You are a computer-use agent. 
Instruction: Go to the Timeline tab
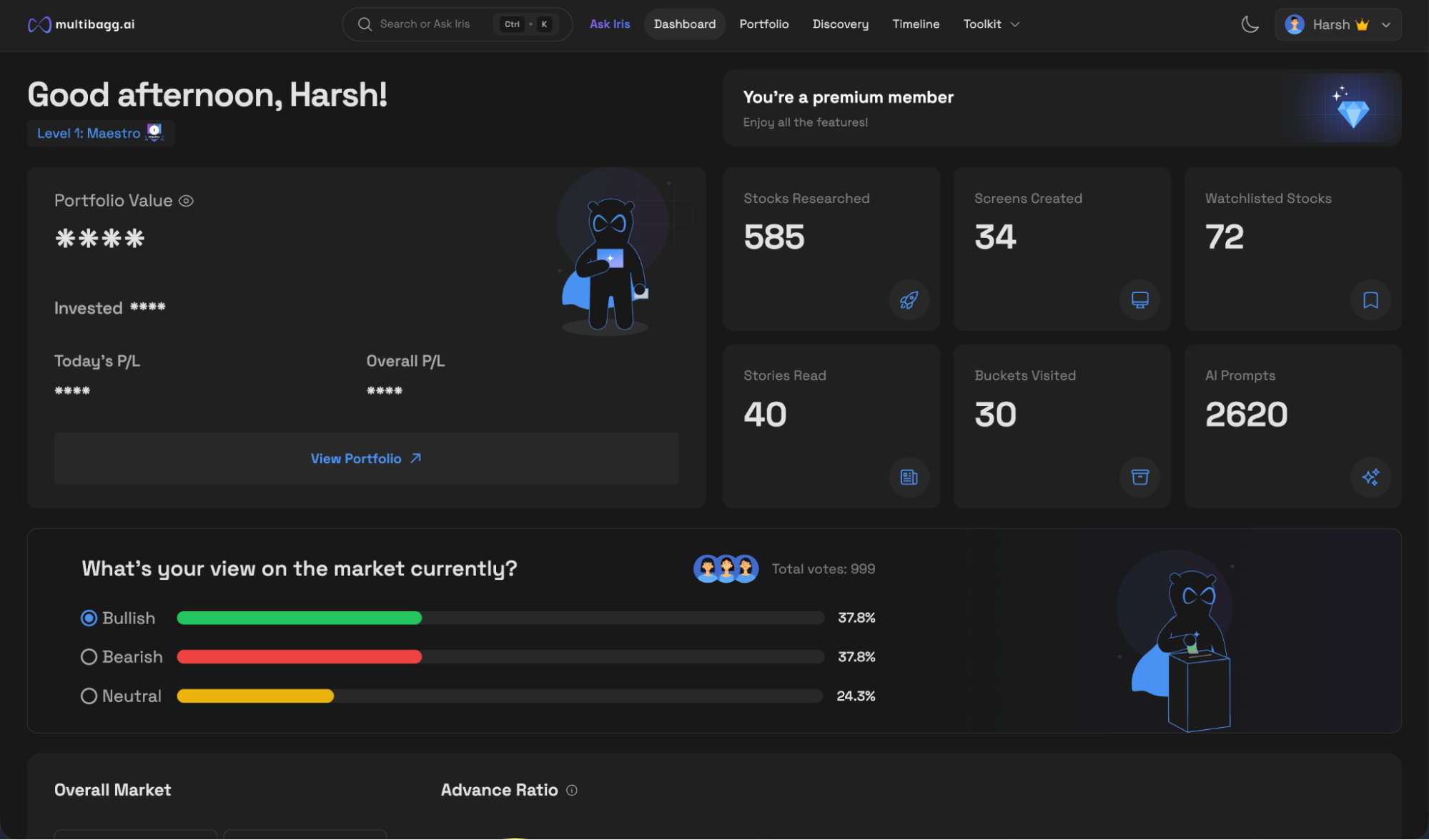click(x=915, y=24)
